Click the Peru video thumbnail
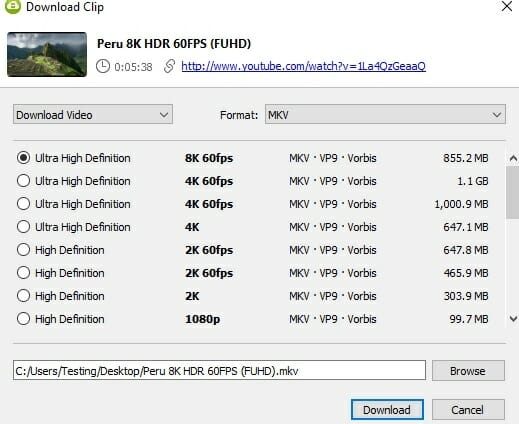The image size is (519, 424). point(47,54)
